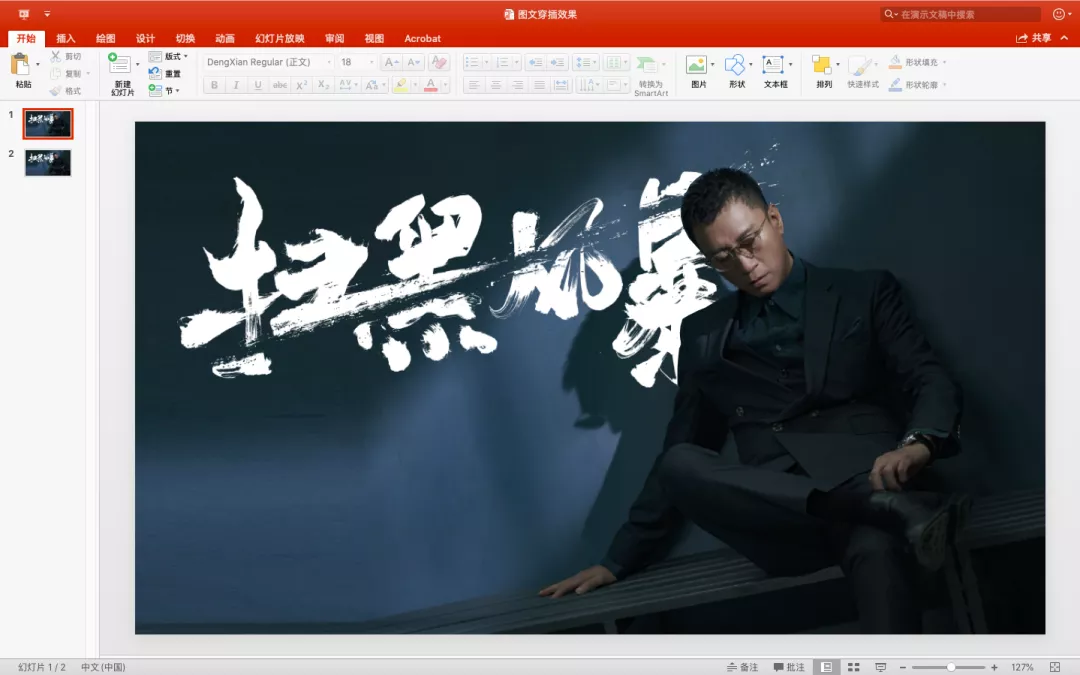Switch to the 插入 (Insert) tab
The image size is (1080, 675).
tap(66, 39)
